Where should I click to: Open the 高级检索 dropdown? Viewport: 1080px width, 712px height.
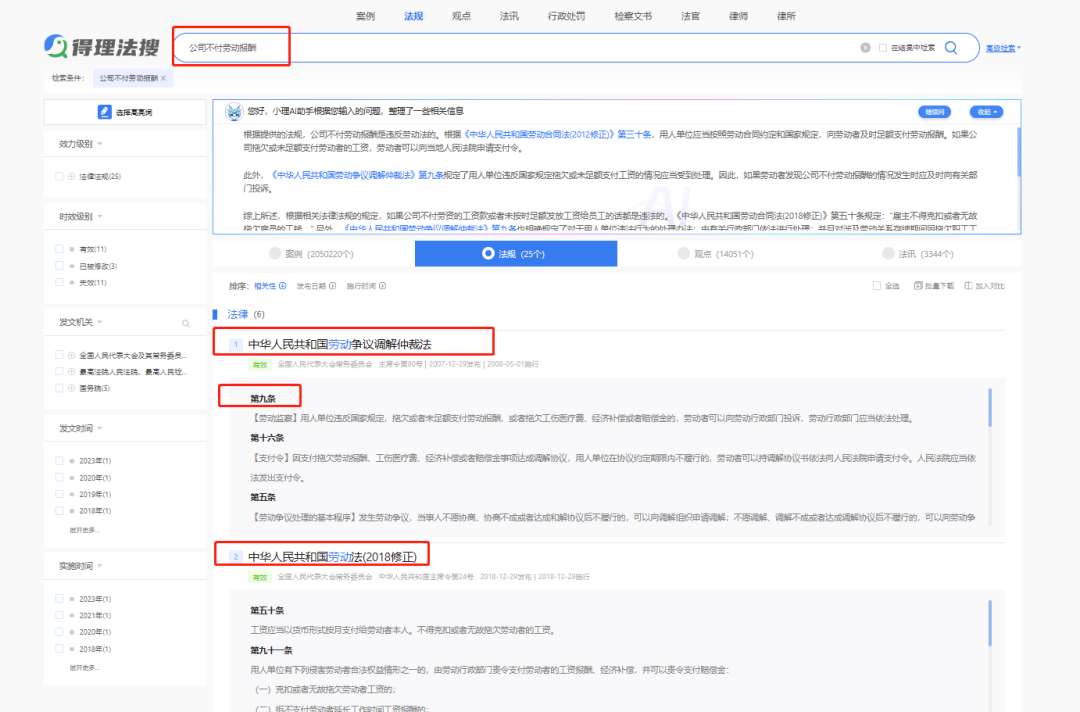tap(1003, 48)
